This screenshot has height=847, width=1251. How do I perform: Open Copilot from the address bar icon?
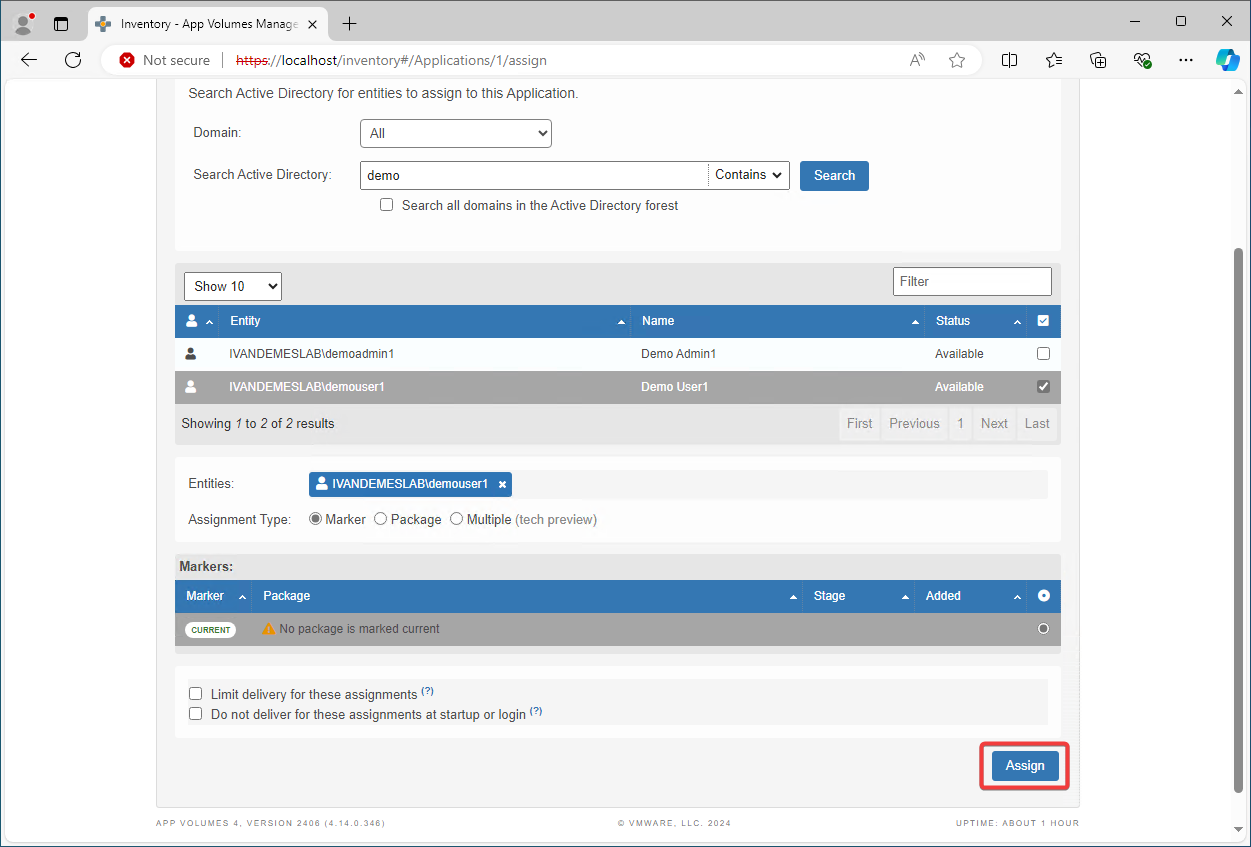coord(1228,60)
